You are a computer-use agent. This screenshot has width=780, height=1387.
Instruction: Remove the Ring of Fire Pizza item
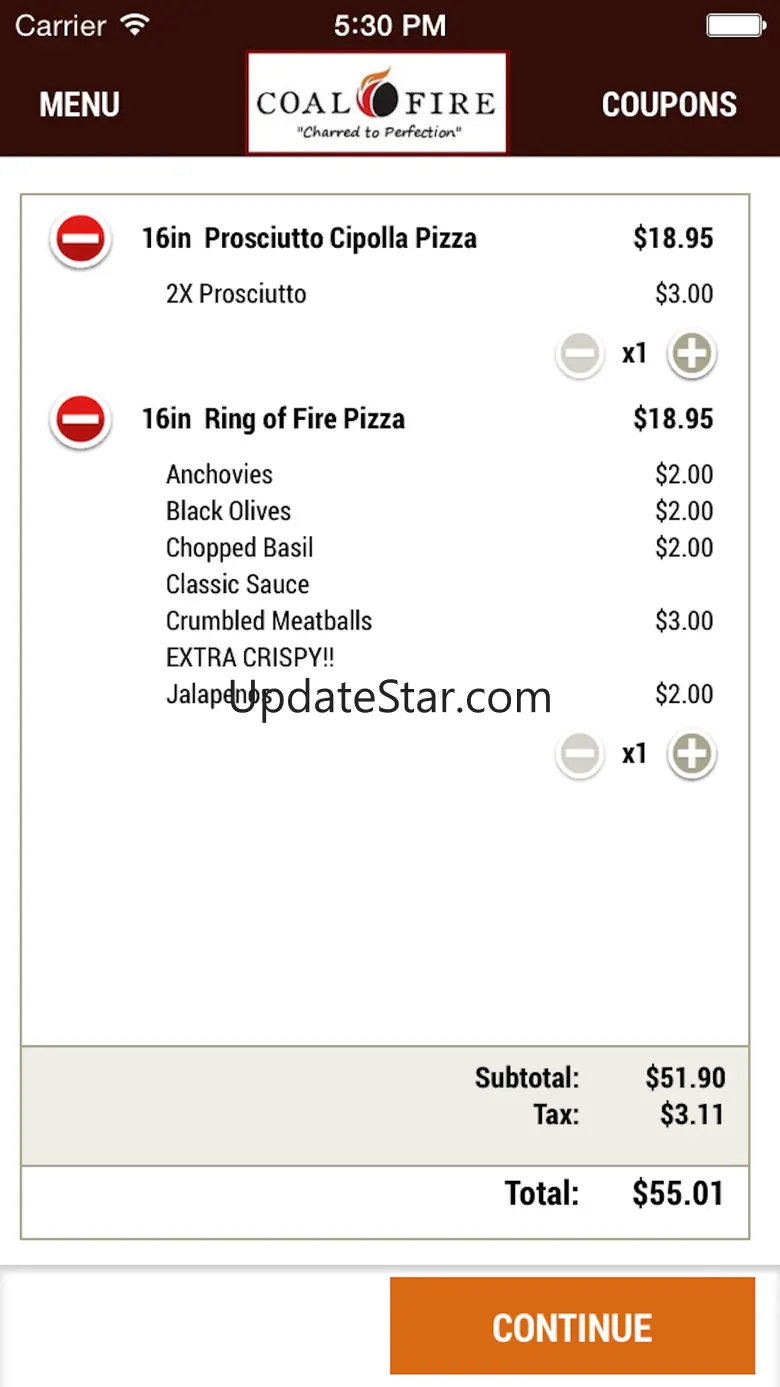pyautogui.click(x=80, y=420)
